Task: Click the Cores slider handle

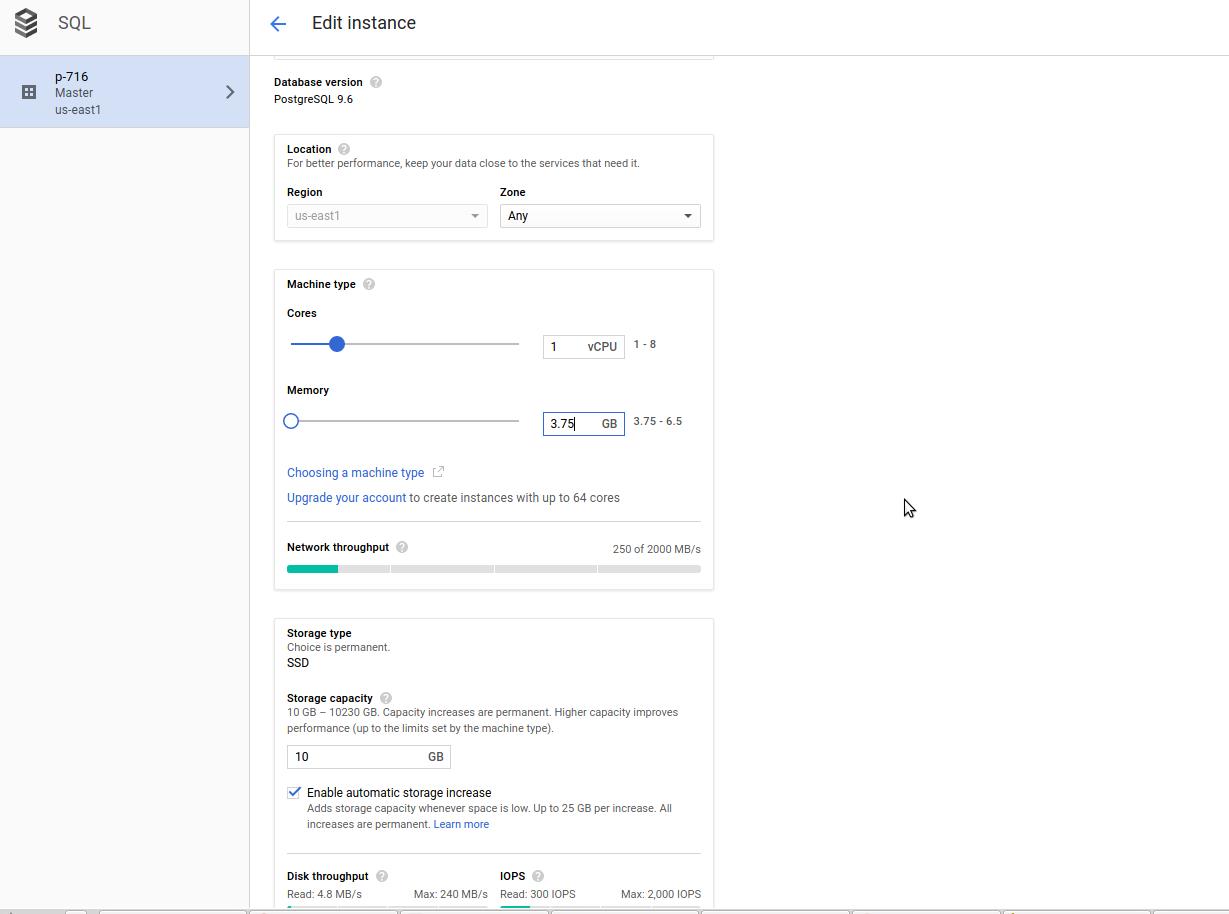Action: pyautogui.click(x=337, y=344)
